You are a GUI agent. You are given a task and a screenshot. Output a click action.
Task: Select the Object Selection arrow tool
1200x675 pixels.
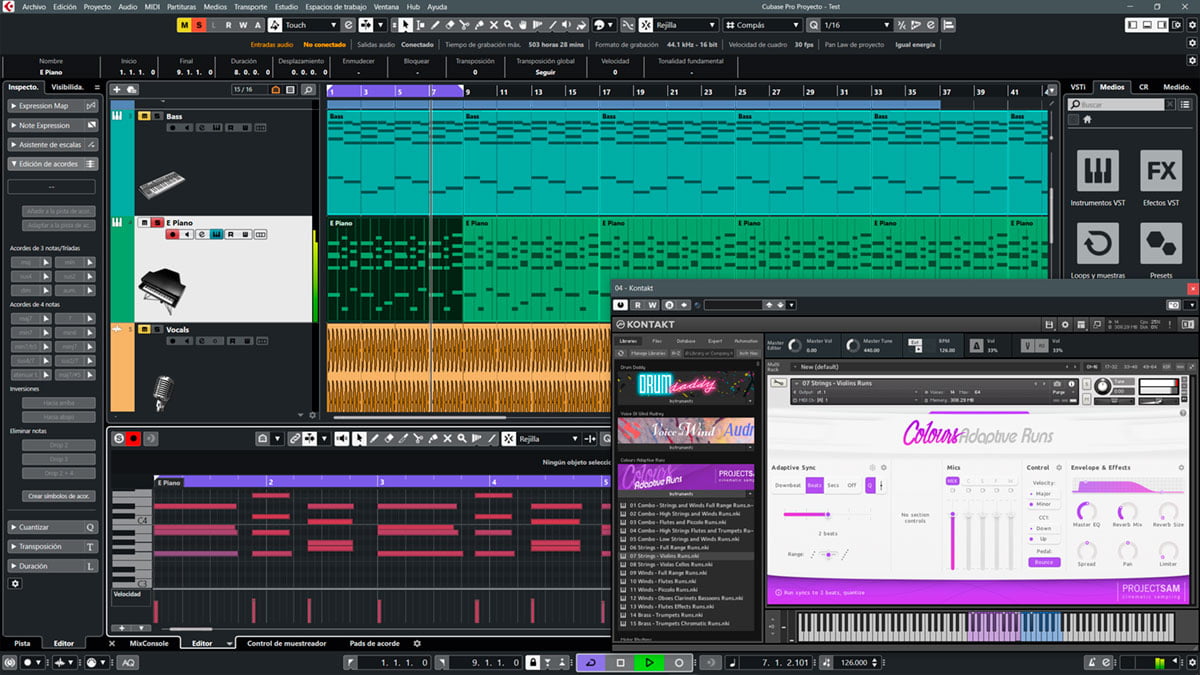click(405, 25)
